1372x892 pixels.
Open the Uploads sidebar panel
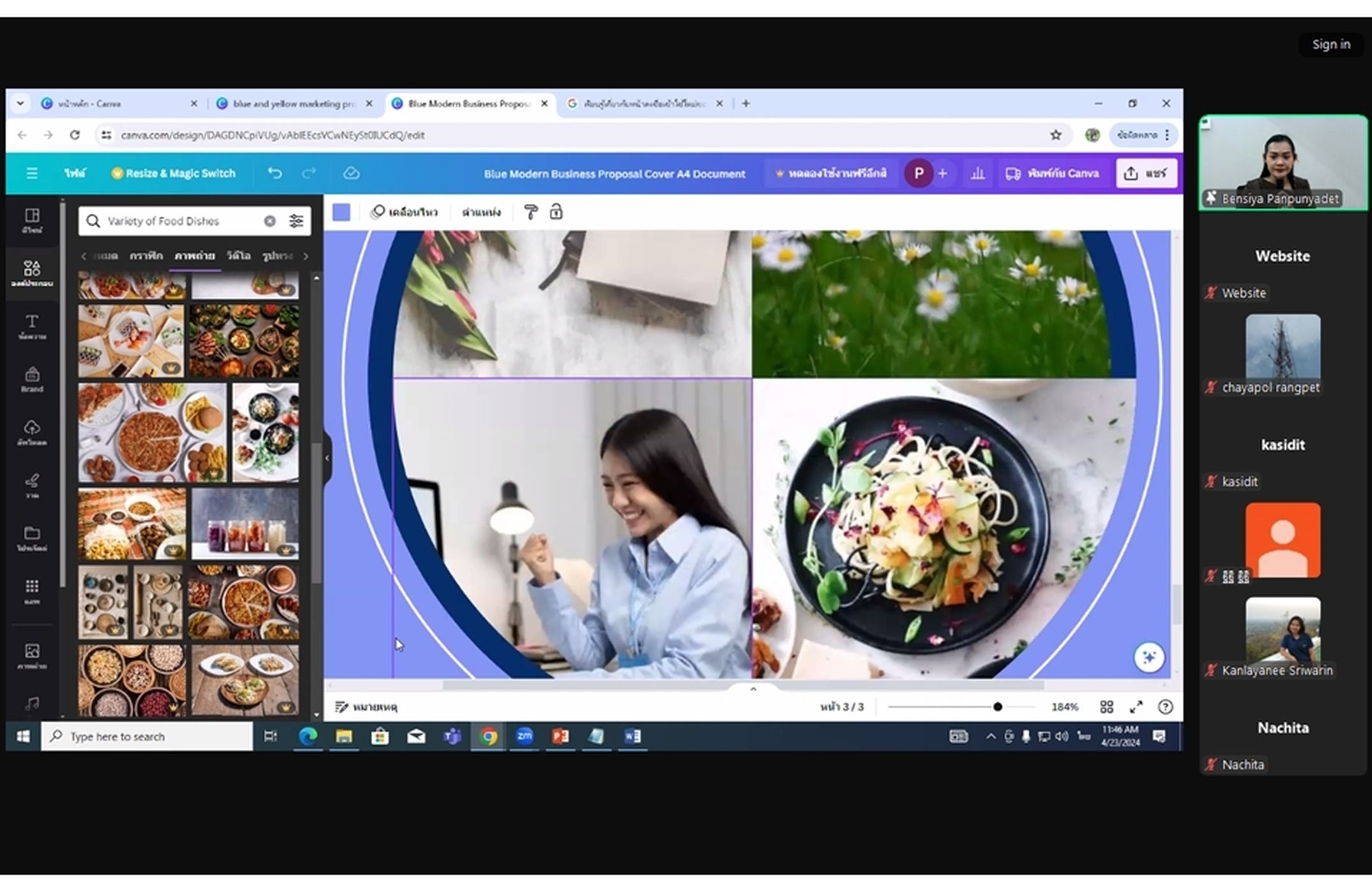32,433
